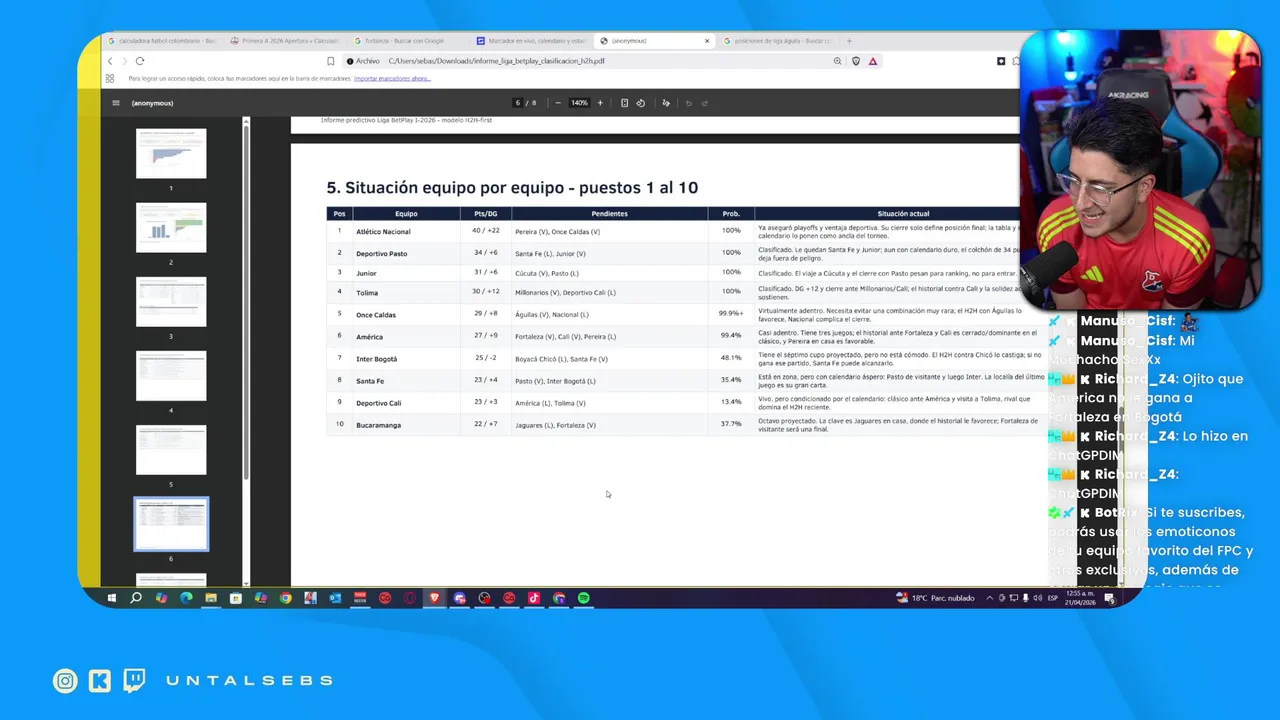The image size is (1280, 720).
Task: Click the zoom magnifier icon in address bar
Action: (x=838, y=61)
